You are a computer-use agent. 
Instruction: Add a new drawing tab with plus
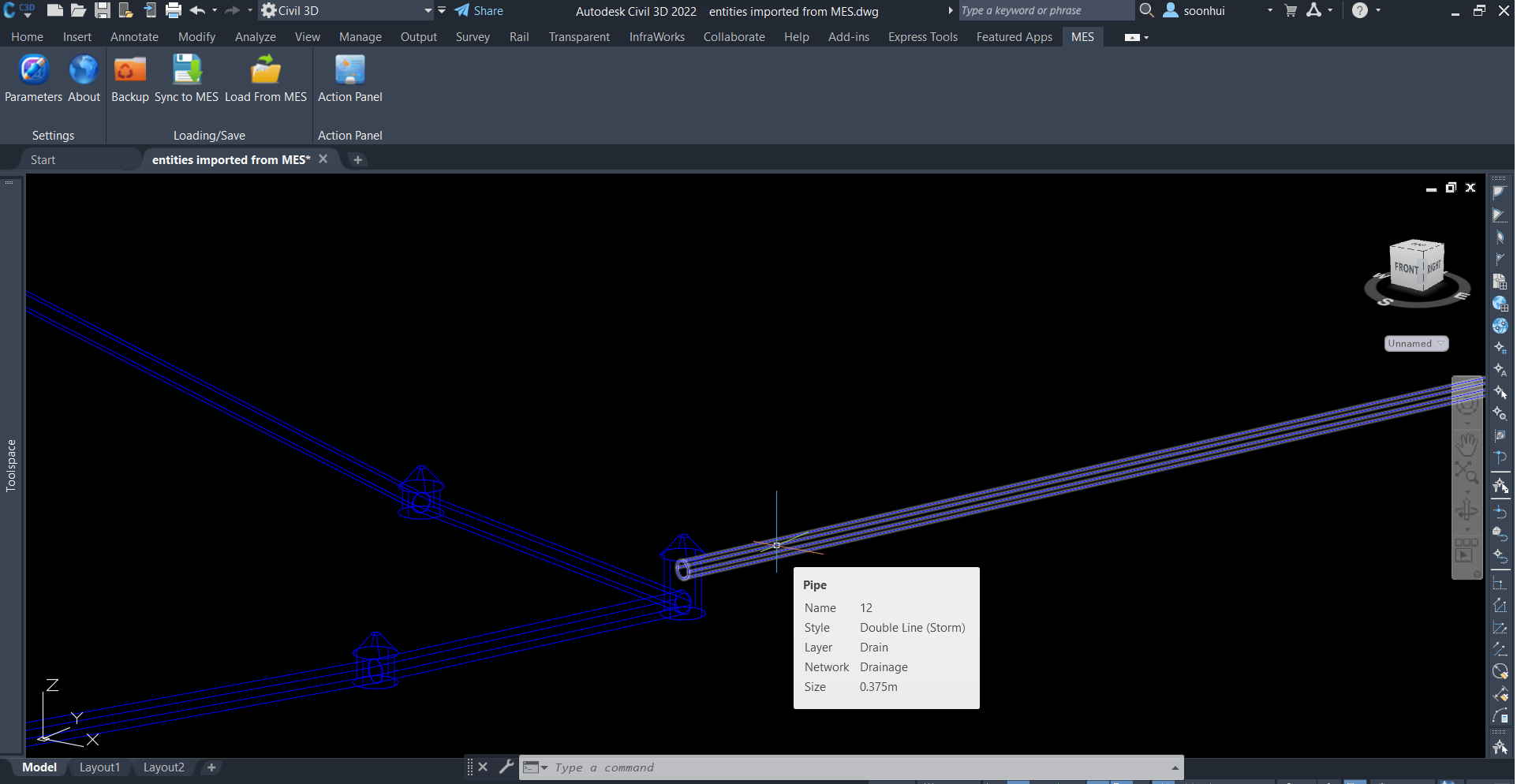357,159
